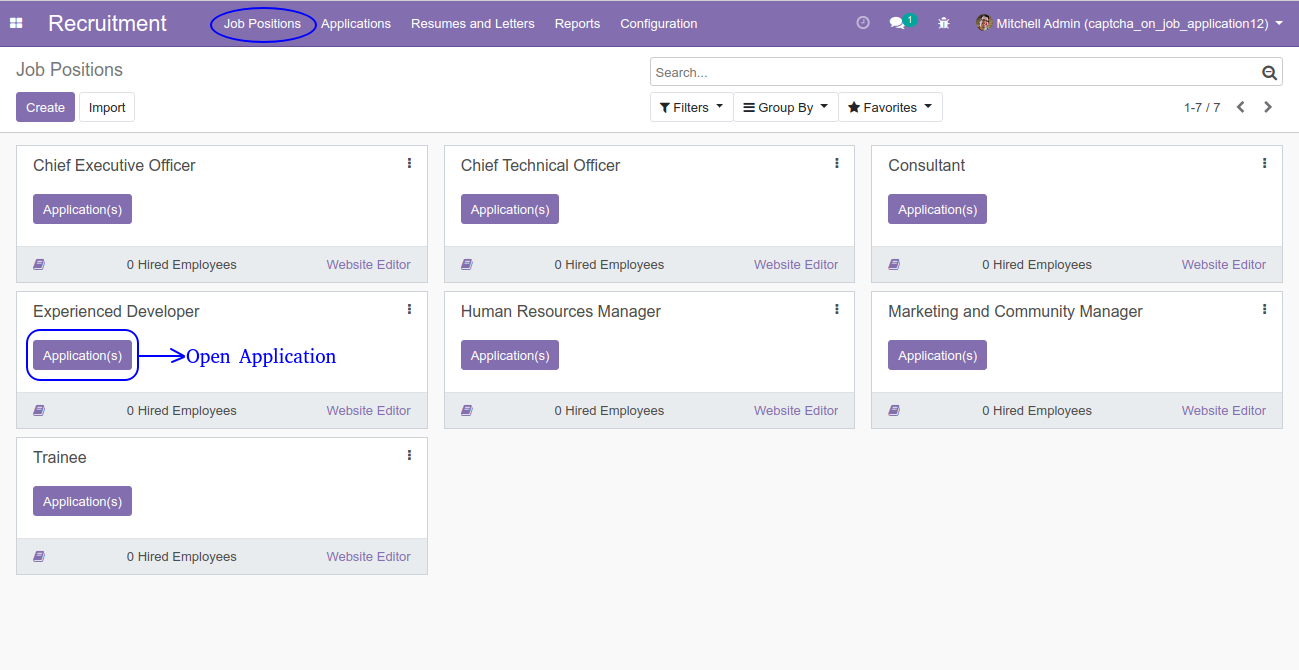Image resolution: width=1299 pixels, height=670 pixels.
Task: Expand the Group By dropdown
Action: point(785,107)
